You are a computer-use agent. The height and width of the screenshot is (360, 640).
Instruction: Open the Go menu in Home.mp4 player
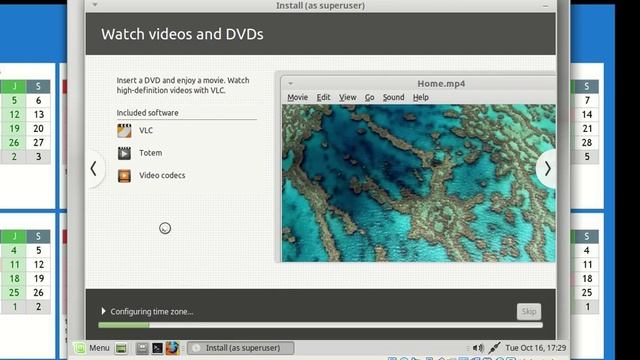click(x=369, y=98)
